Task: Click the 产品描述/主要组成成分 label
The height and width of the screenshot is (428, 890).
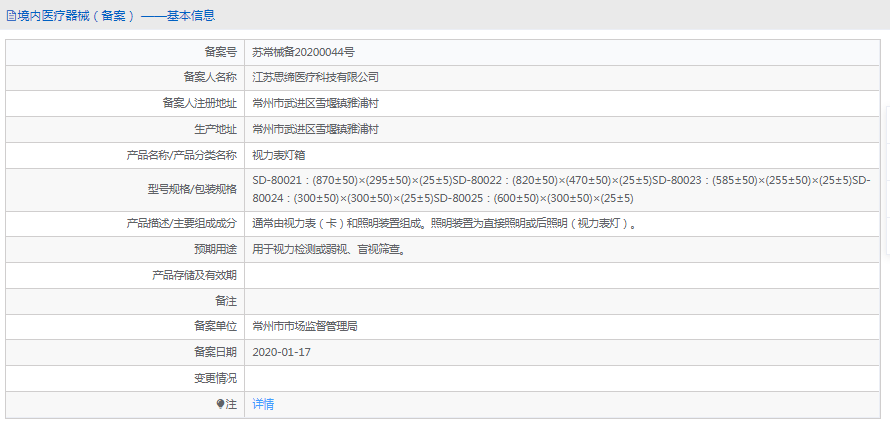Action: (x=181, y=224)
